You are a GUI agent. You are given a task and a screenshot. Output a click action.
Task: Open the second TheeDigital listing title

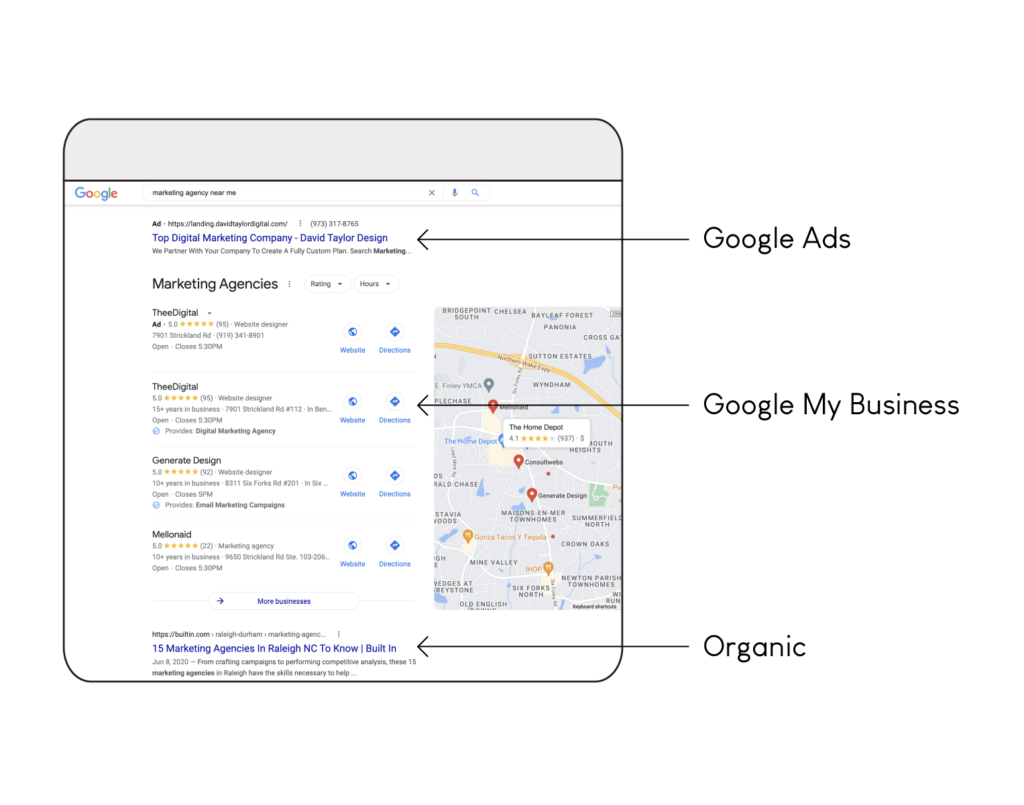click(x=175, y=387)
